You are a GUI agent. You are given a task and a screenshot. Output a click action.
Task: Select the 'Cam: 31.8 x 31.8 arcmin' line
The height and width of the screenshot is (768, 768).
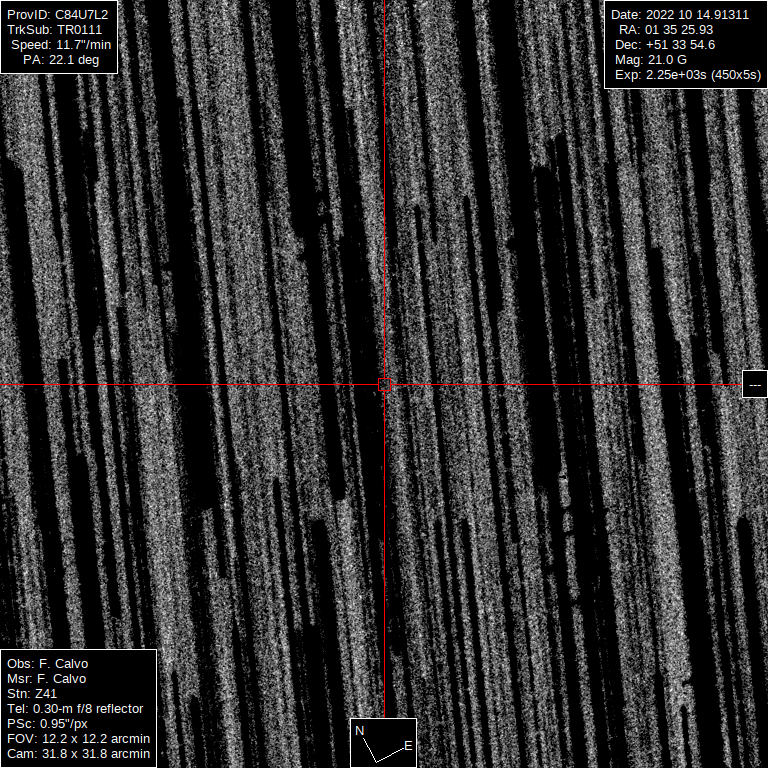(78, 754)
